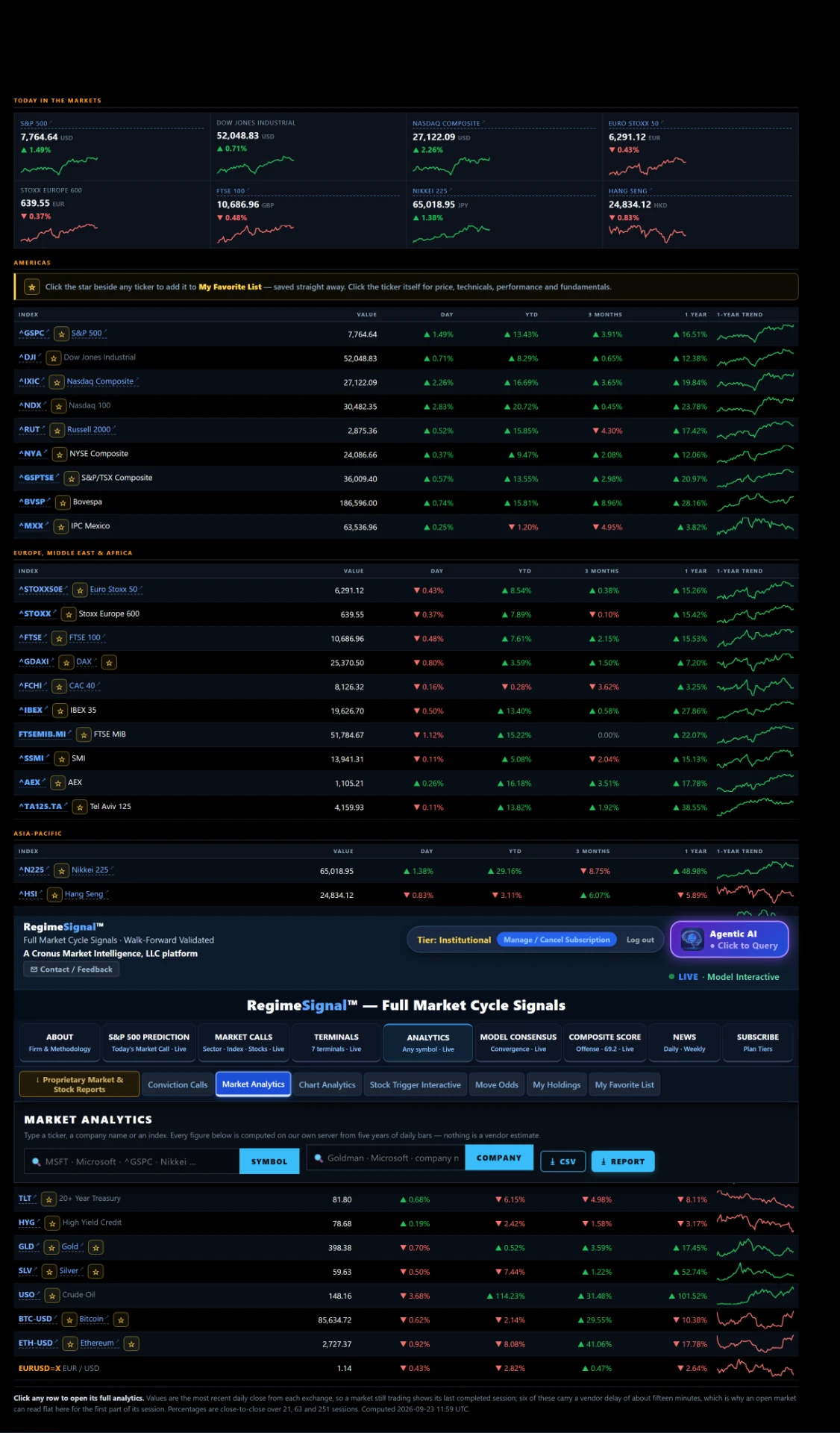Click the star beside Nasdaq Composite

coord(57,382)
